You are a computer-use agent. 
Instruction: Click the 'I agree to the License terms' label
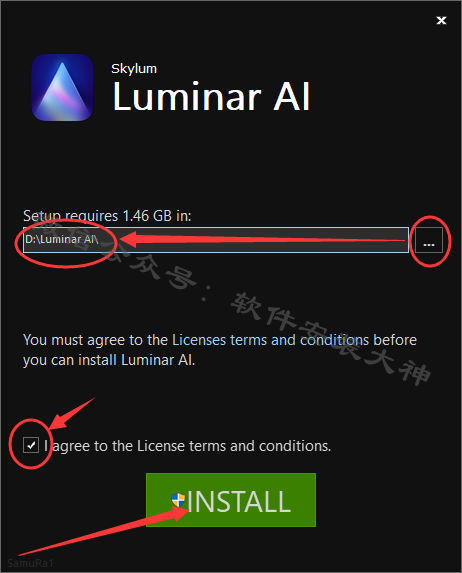188,446
